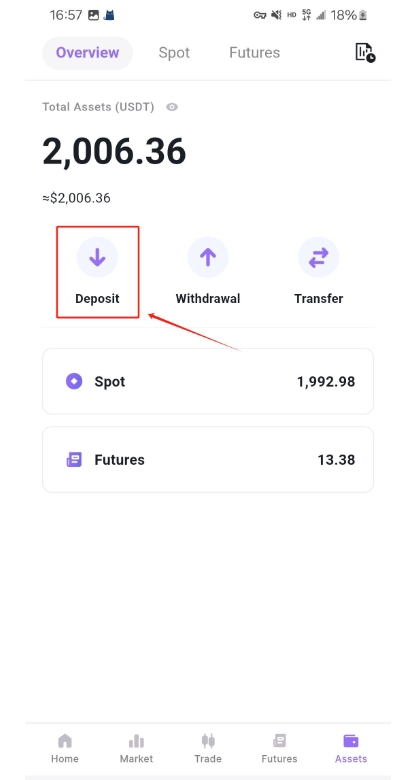Open Market from the bottom navigation
420x780 pixels.
click(x=136, y=748)
